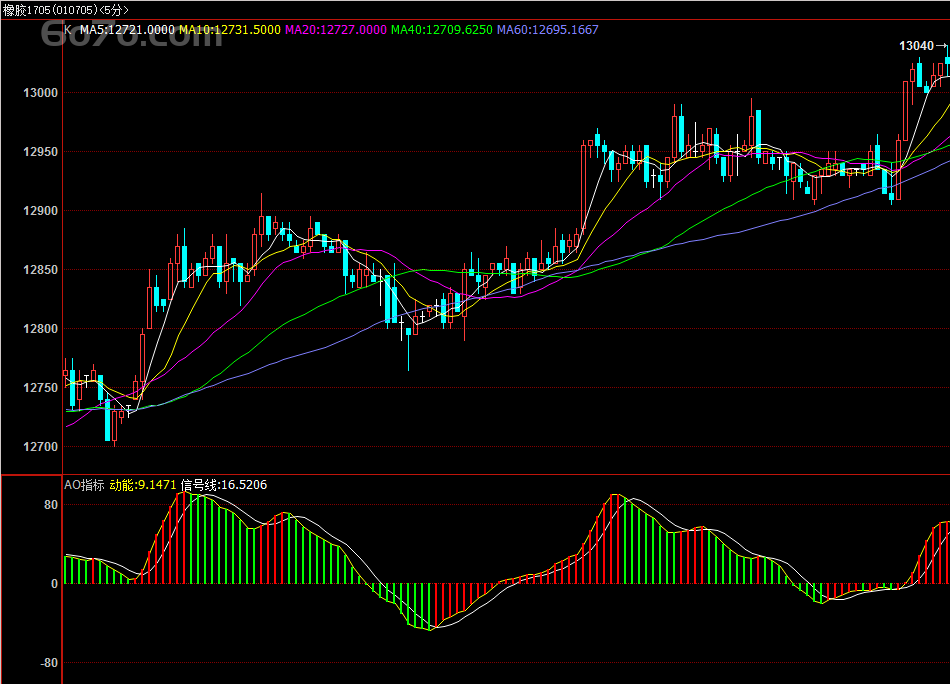
Task: Click the 0 label on AO axis
Action: click(x=55, y=584)
